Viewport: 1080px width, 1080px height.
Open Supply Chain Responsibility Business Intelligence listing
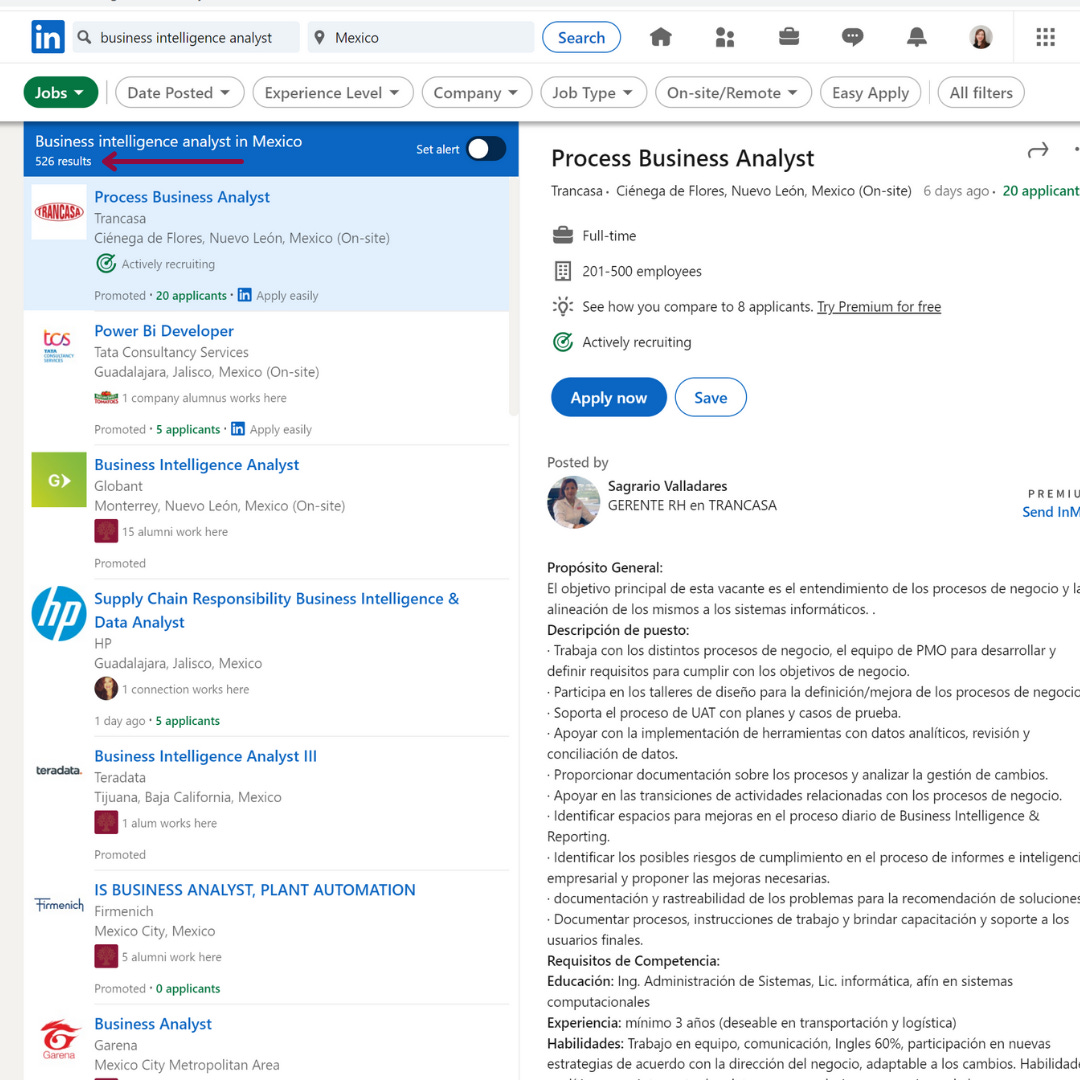point(276,610)
